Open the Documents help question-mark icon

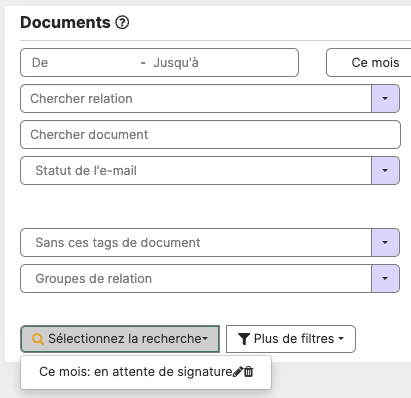[122, 23]
